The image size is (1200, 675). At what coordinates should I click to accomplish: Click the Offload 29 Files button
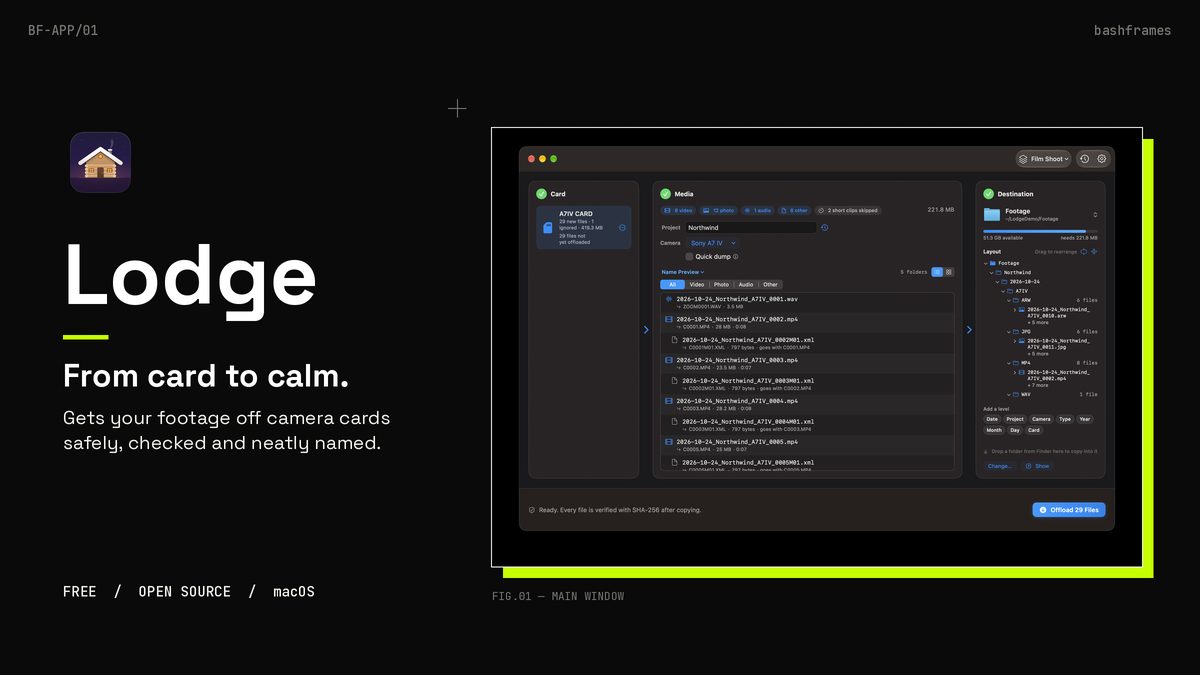(1069, 510)
